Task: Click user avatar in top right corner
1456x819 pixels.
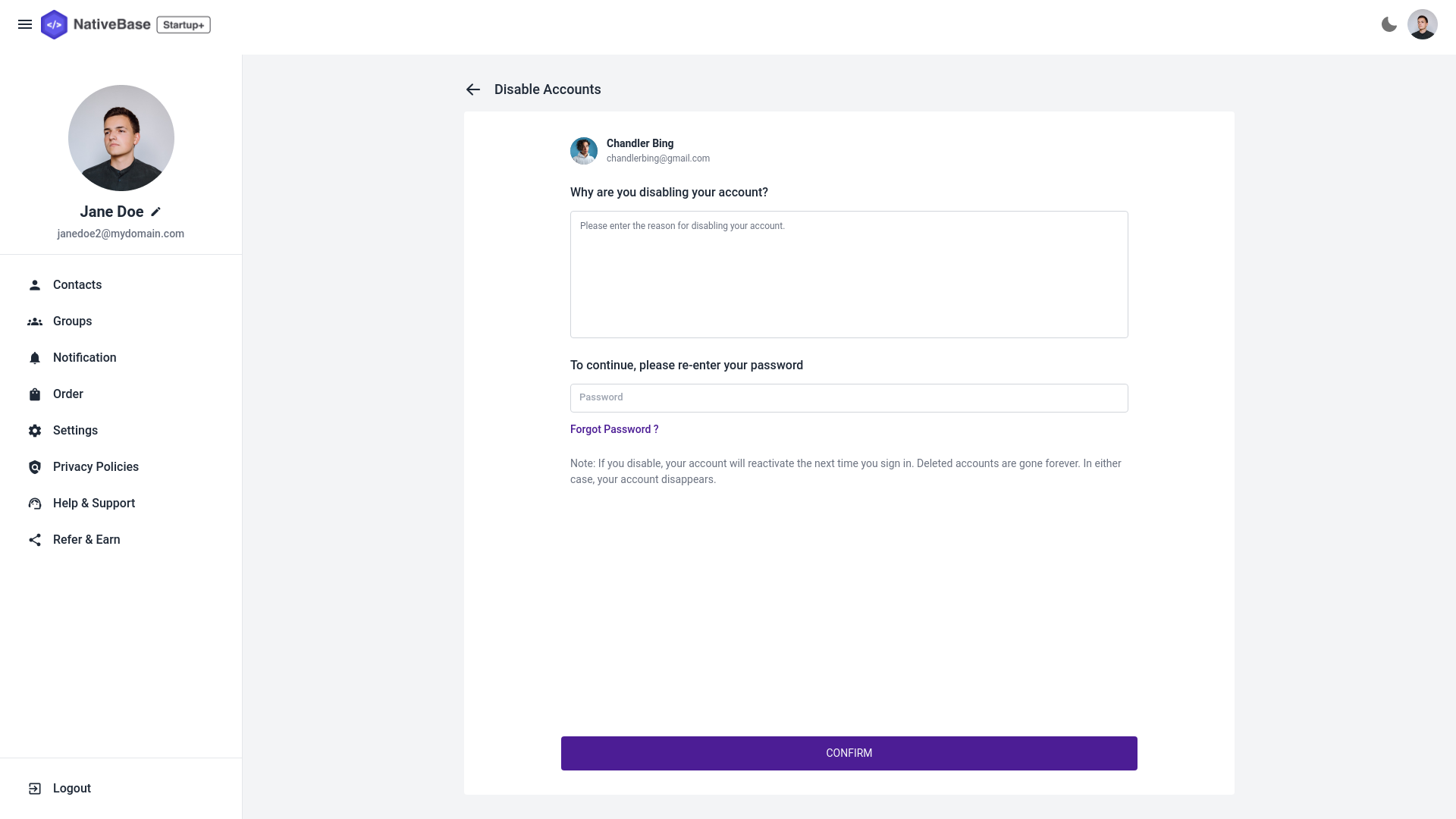Action: point(1423,24)
